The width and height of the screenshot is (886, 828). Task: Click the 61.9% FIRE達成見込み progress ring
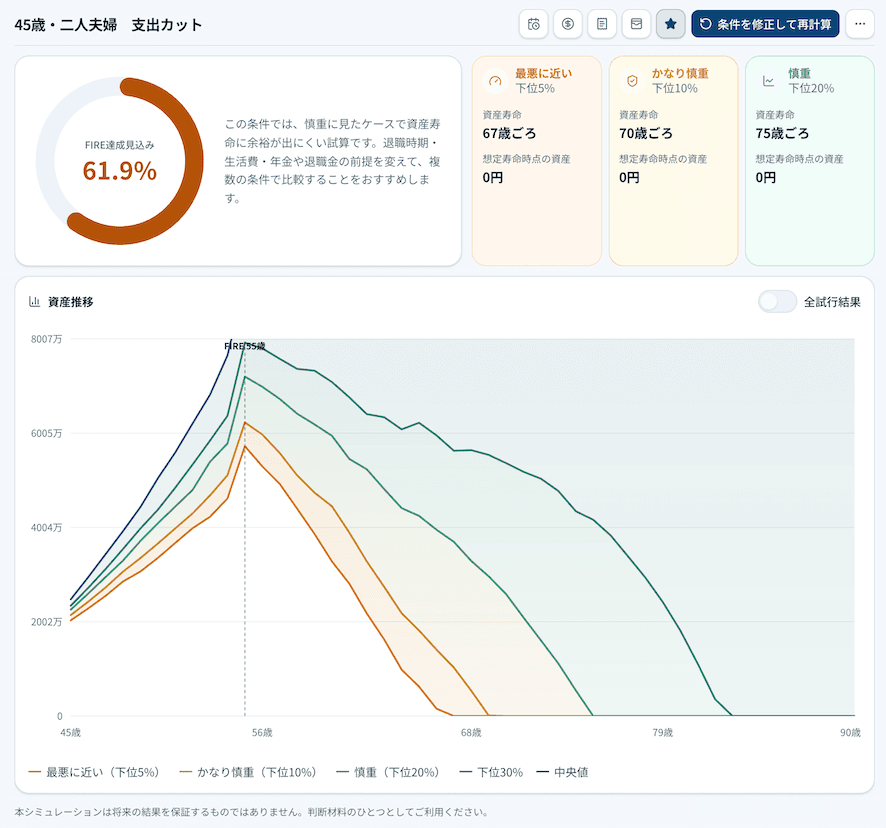tap(120, 161)
